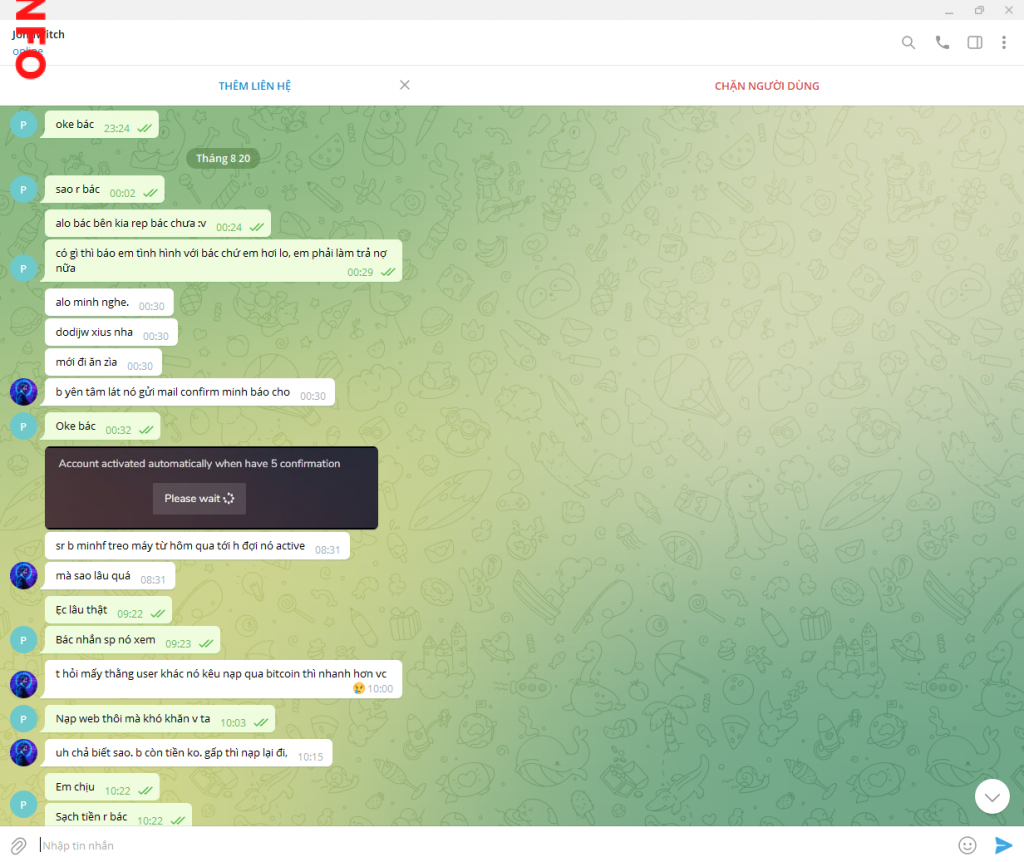Select the 'Sạch tiền r bác' message bubble
Viewport: 1024px width, 862px height.
(101, 817)
